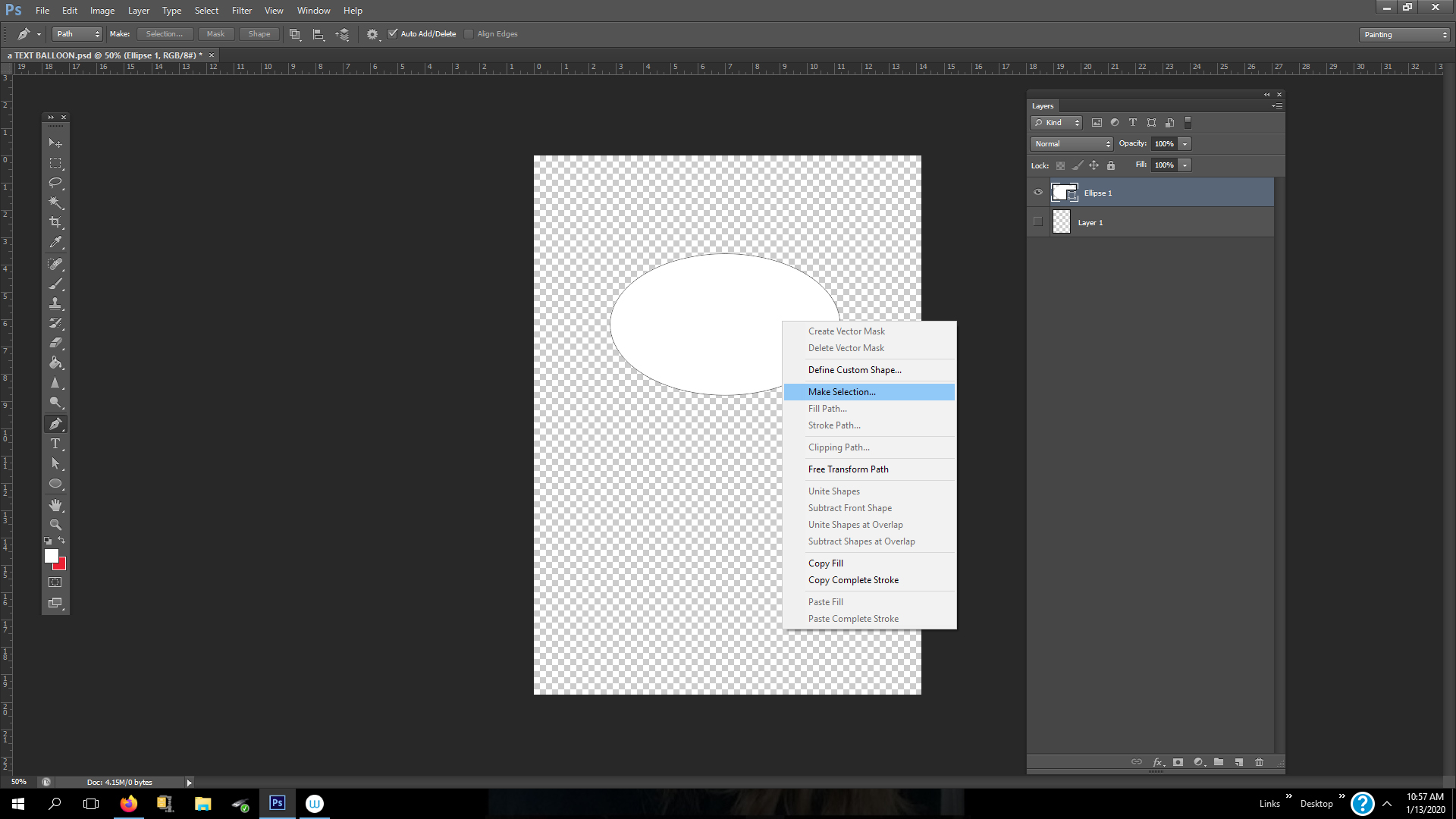Viewport: 1456px width, 819px height.
Task: Activate the Hand tool
Action: point(55,504)
